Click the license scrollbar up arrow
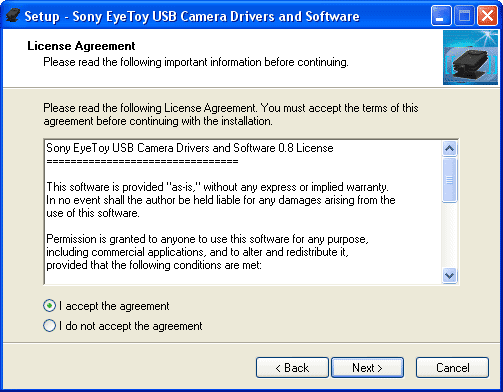503x392 pixels. 449,148
